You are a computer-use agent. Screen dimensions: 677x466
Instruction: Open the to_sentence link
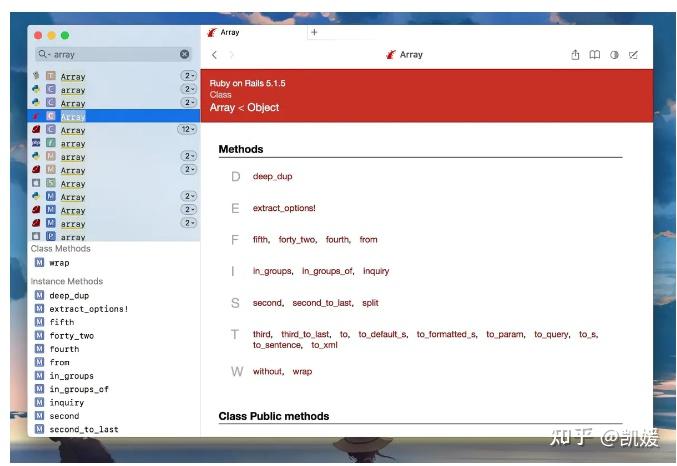click(x=276, y=345)
